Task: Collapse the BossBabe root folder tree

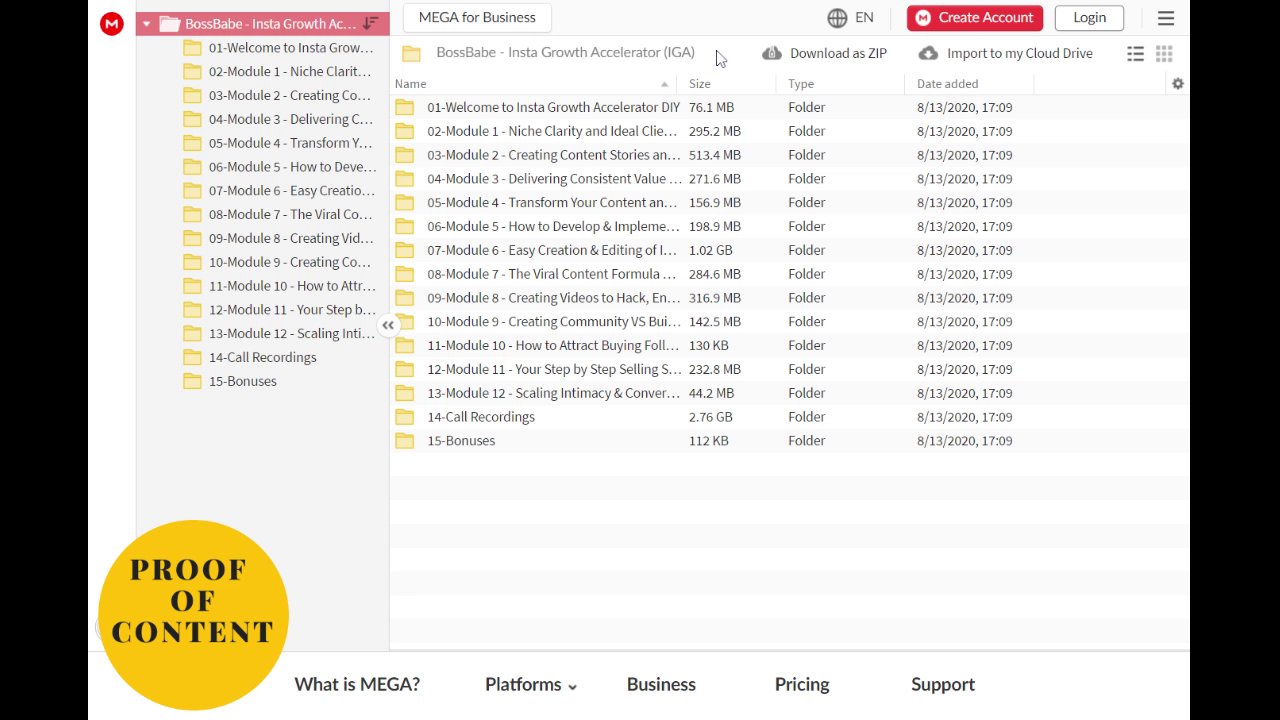Action: [147, 24]
